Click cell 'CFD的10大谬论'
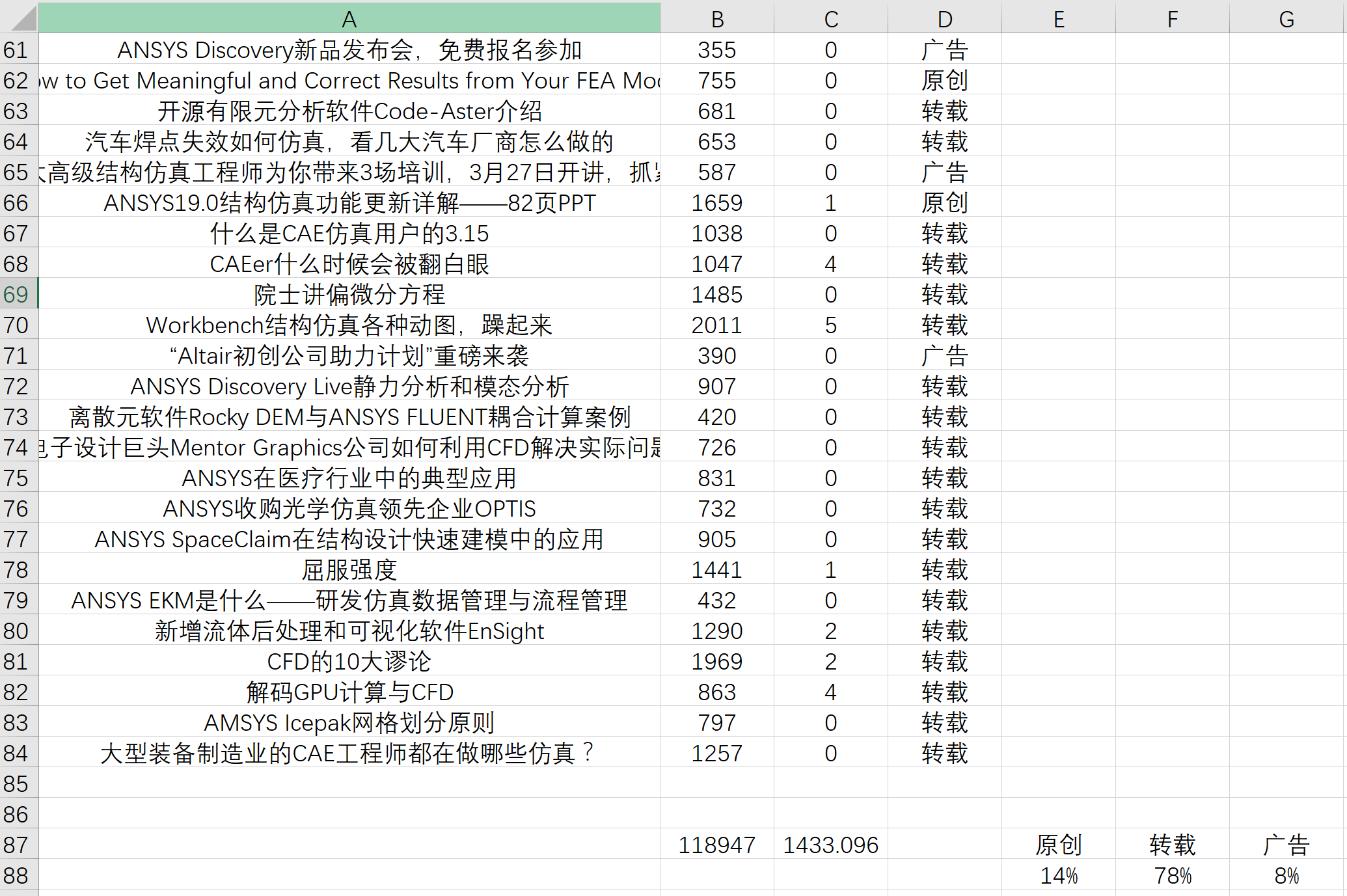 pos(349,662)
